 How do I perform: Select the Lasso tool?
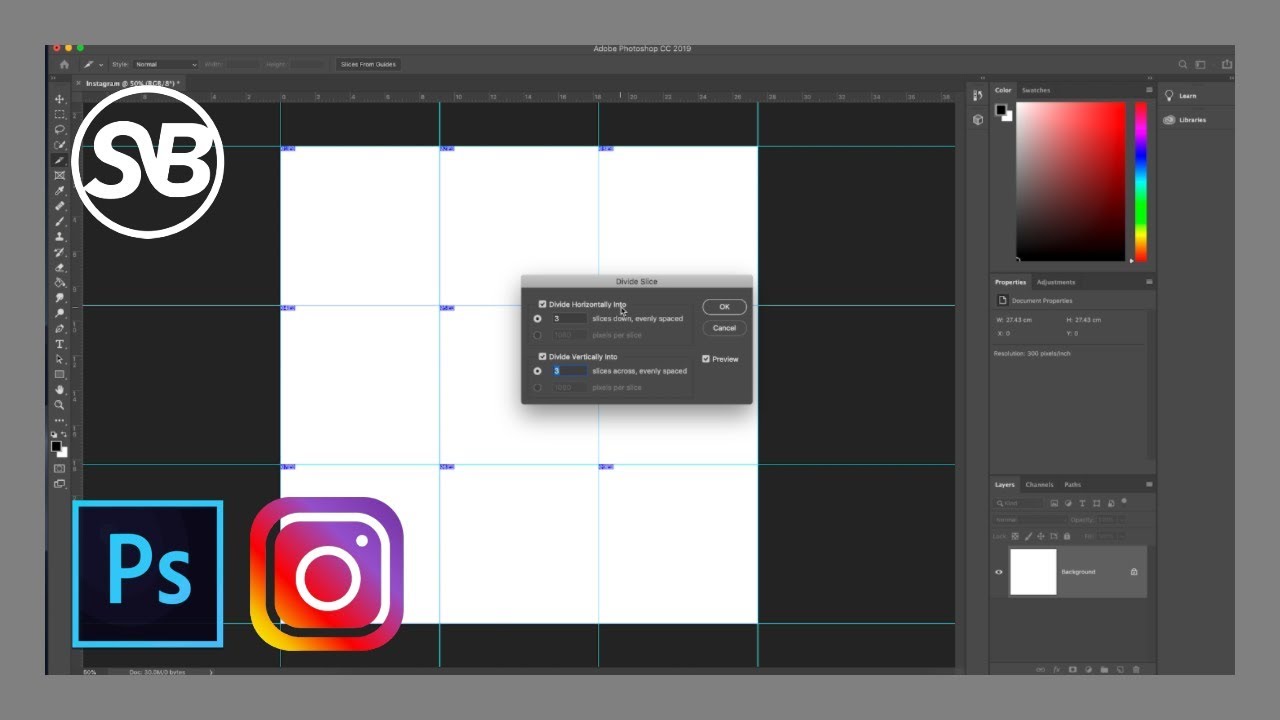60,129
